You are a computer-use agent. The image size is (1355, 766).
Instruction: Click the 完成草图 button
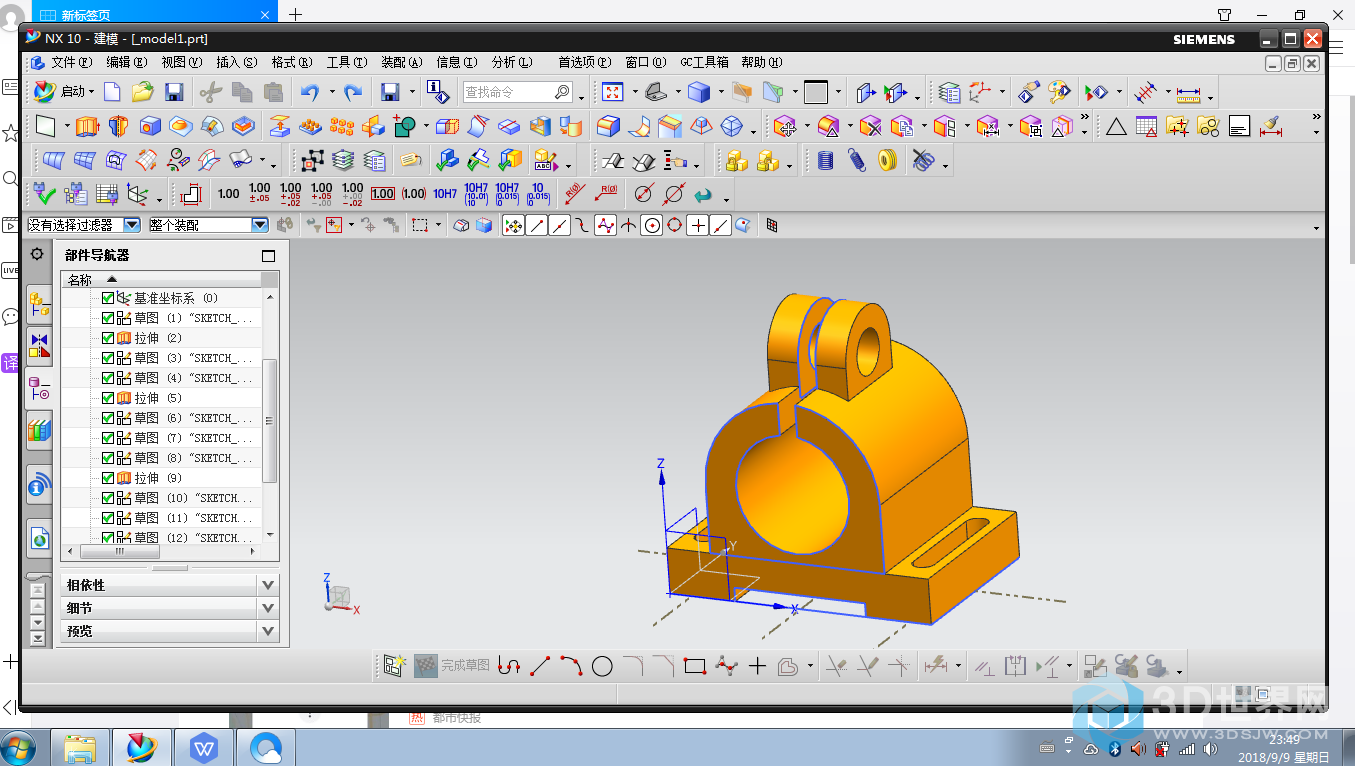click(452, 665)
